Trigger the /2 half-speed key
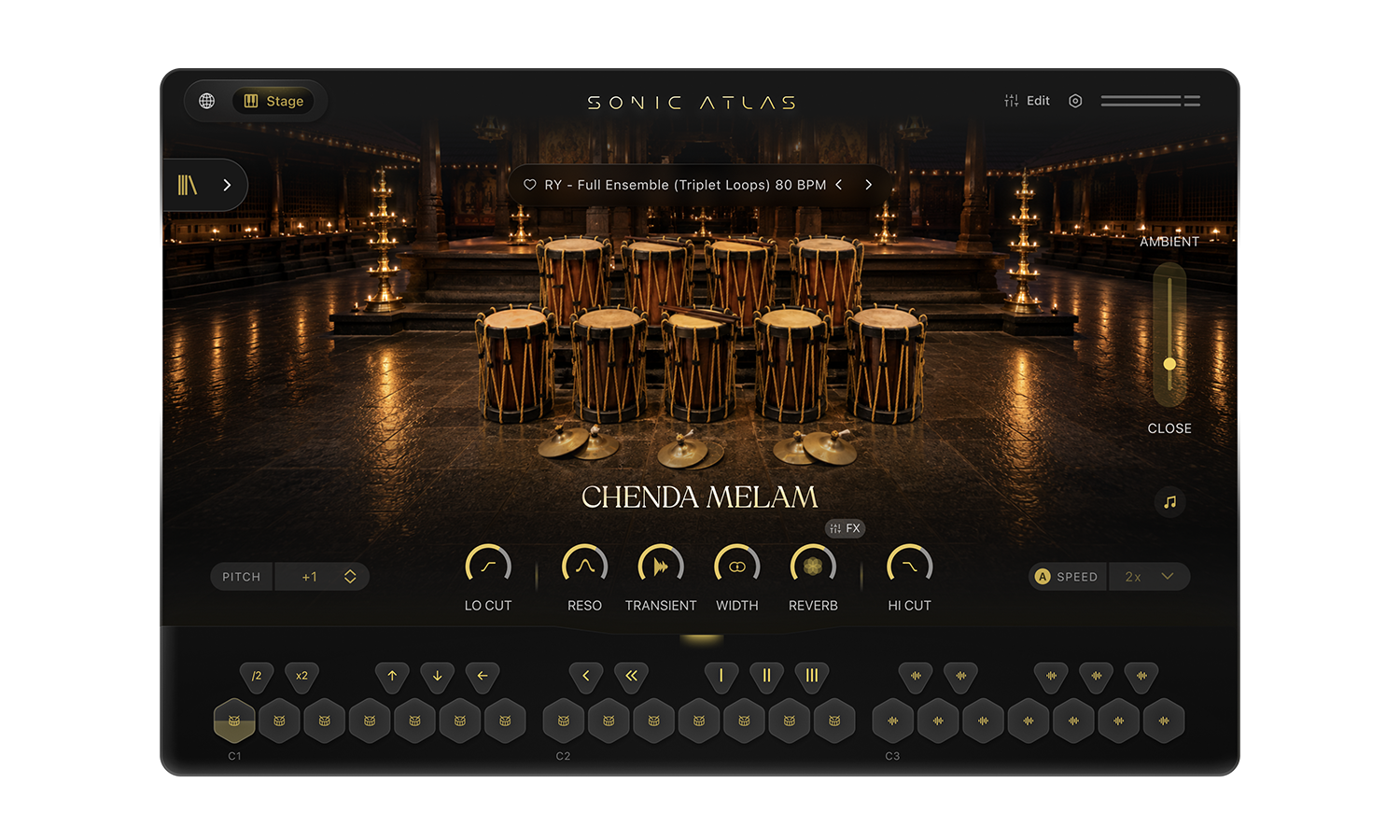The height and width of the screenshot is (840, 1400). pos(257,676)
